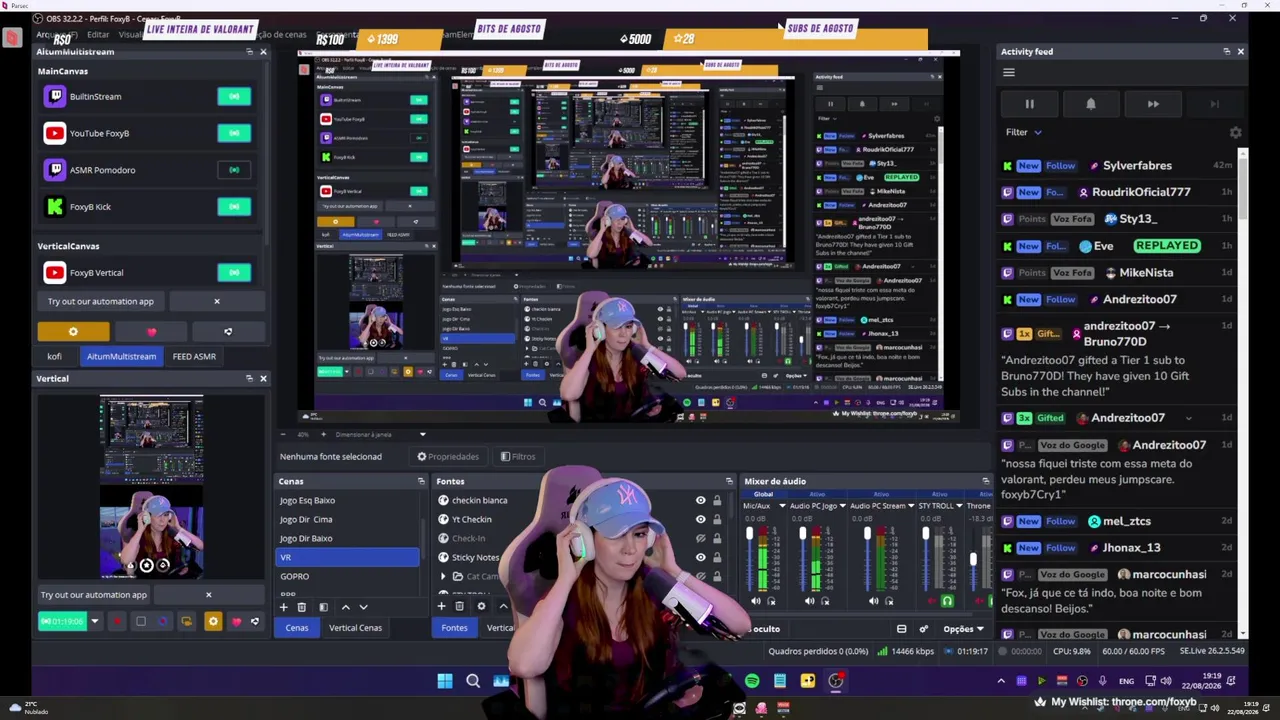1280x720 pixels.
Task: Pause the Activity feed
Action: click(1029, 104)
